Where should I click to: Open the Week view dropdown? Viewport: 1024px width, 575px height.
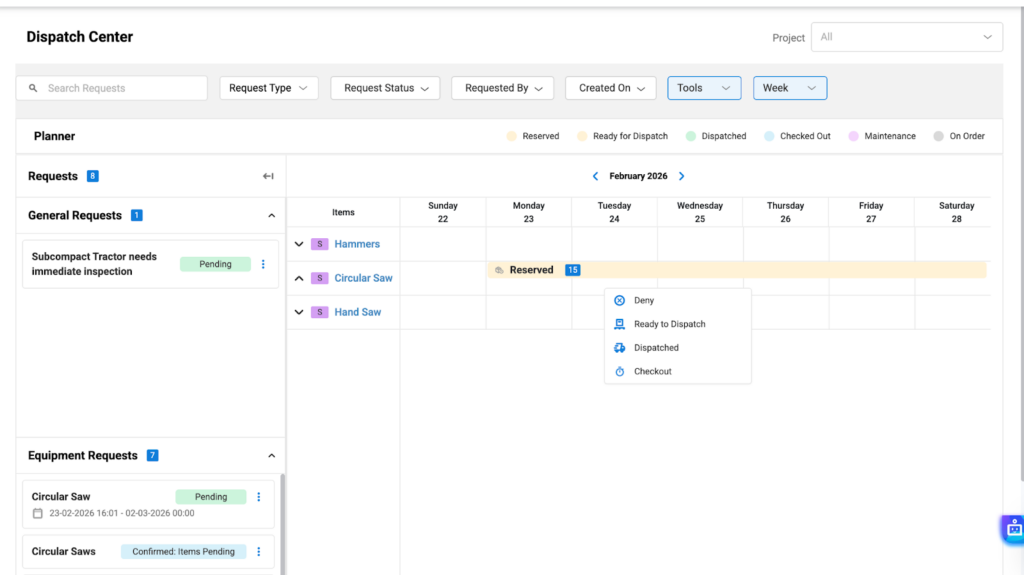(x=789, y=88)
